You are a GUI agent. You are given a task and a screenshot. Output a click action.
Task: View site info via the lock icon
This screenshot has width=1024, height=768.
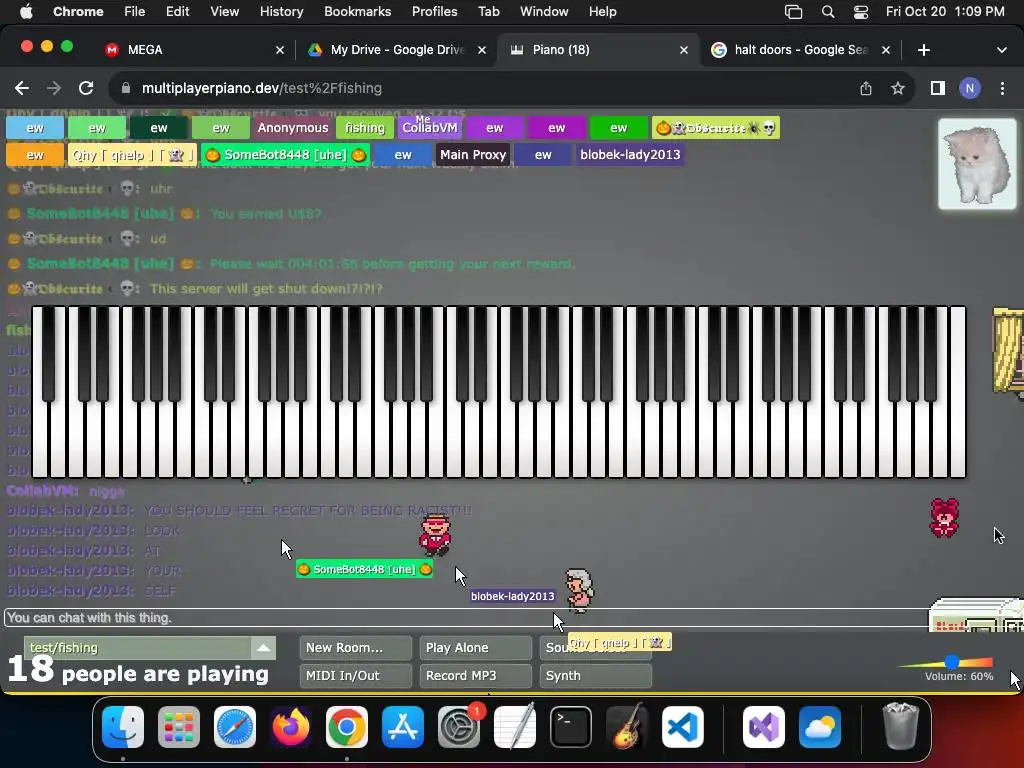tap(127, 88)
